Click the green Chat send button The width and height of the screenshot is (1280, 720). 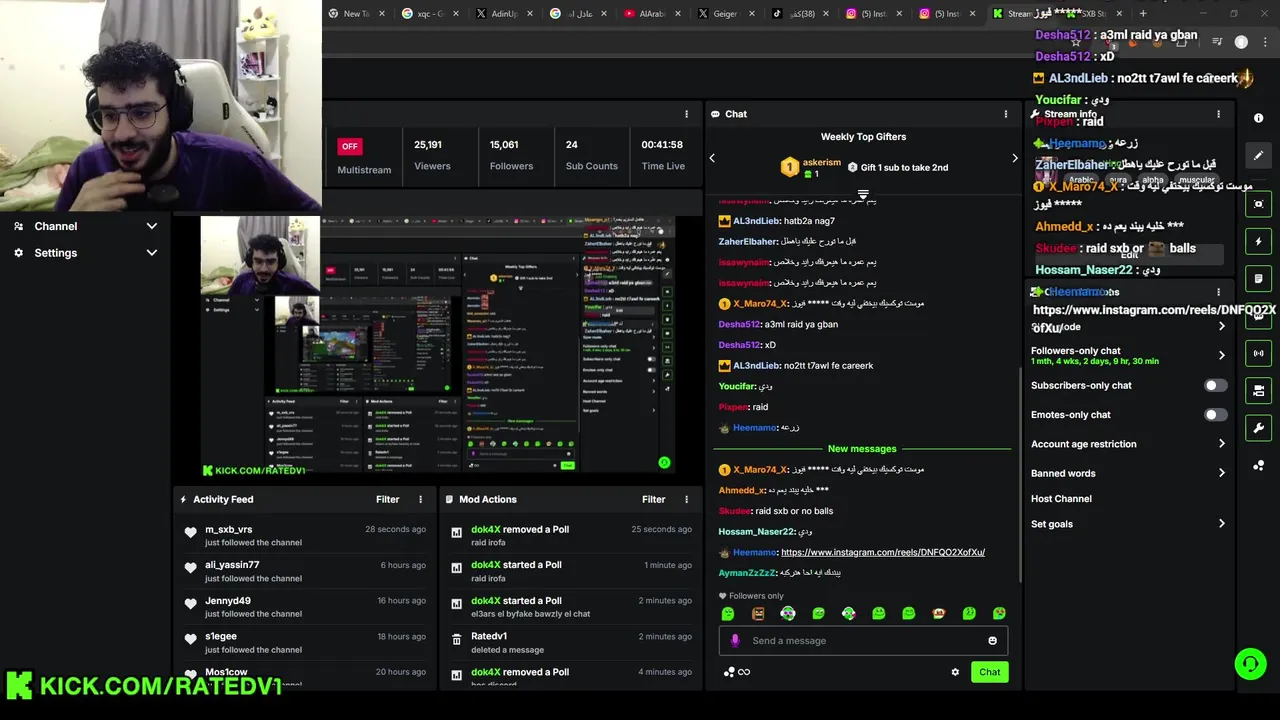989,672
